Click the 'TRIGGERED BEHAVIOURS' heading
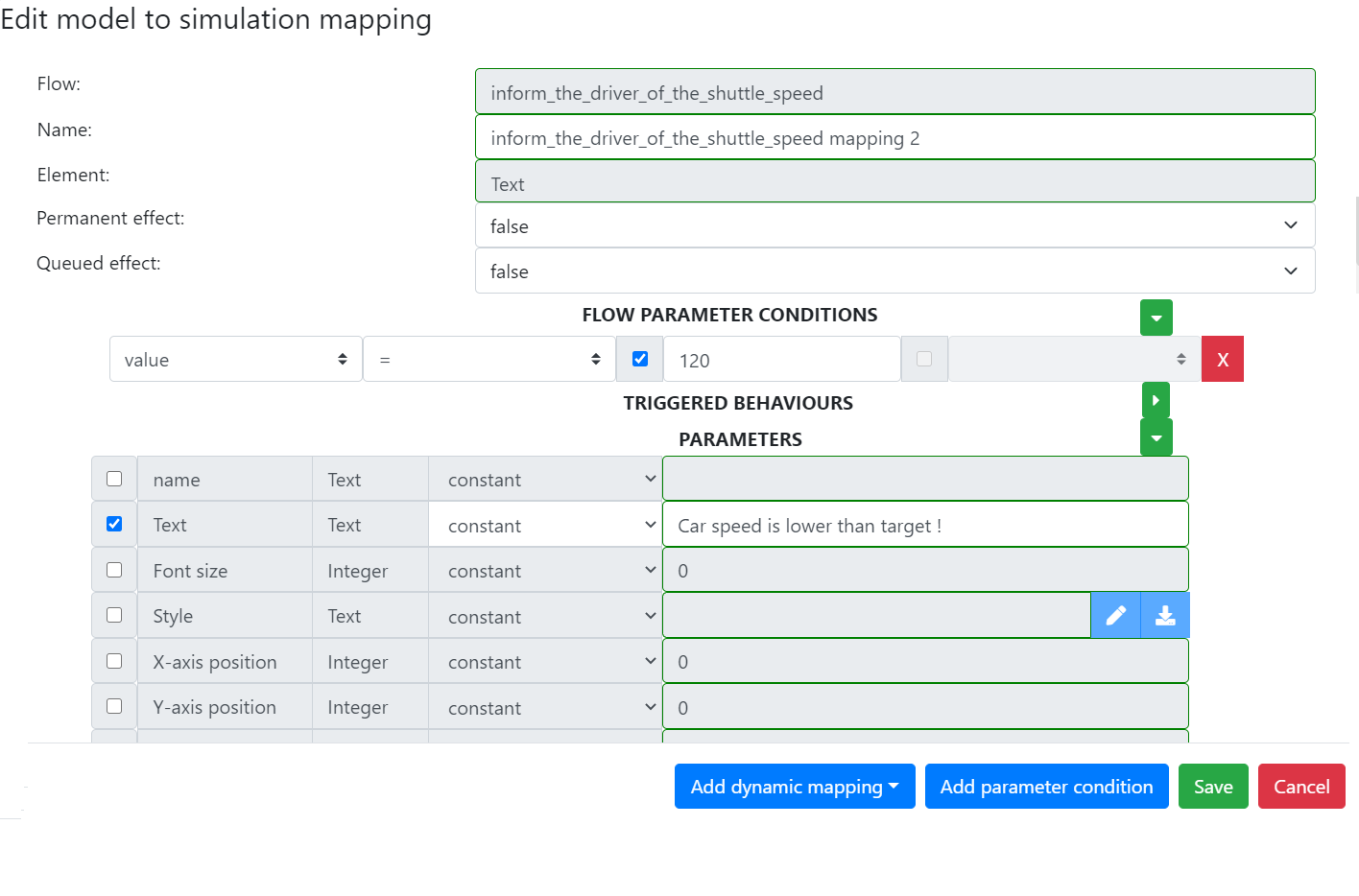 tap(738, 403)
